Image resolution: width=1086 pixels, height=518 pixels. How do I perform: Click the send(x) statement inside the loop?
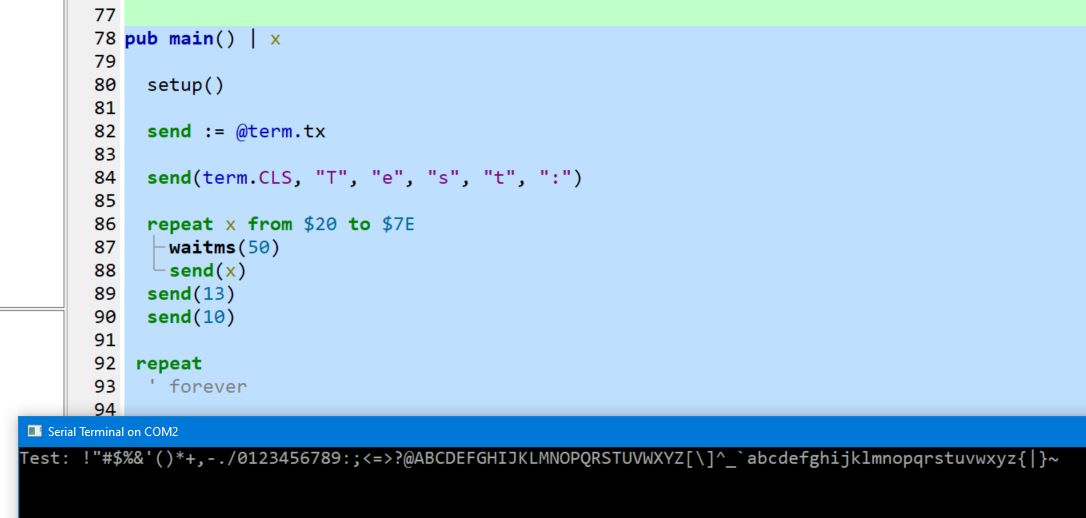[207, 270]
